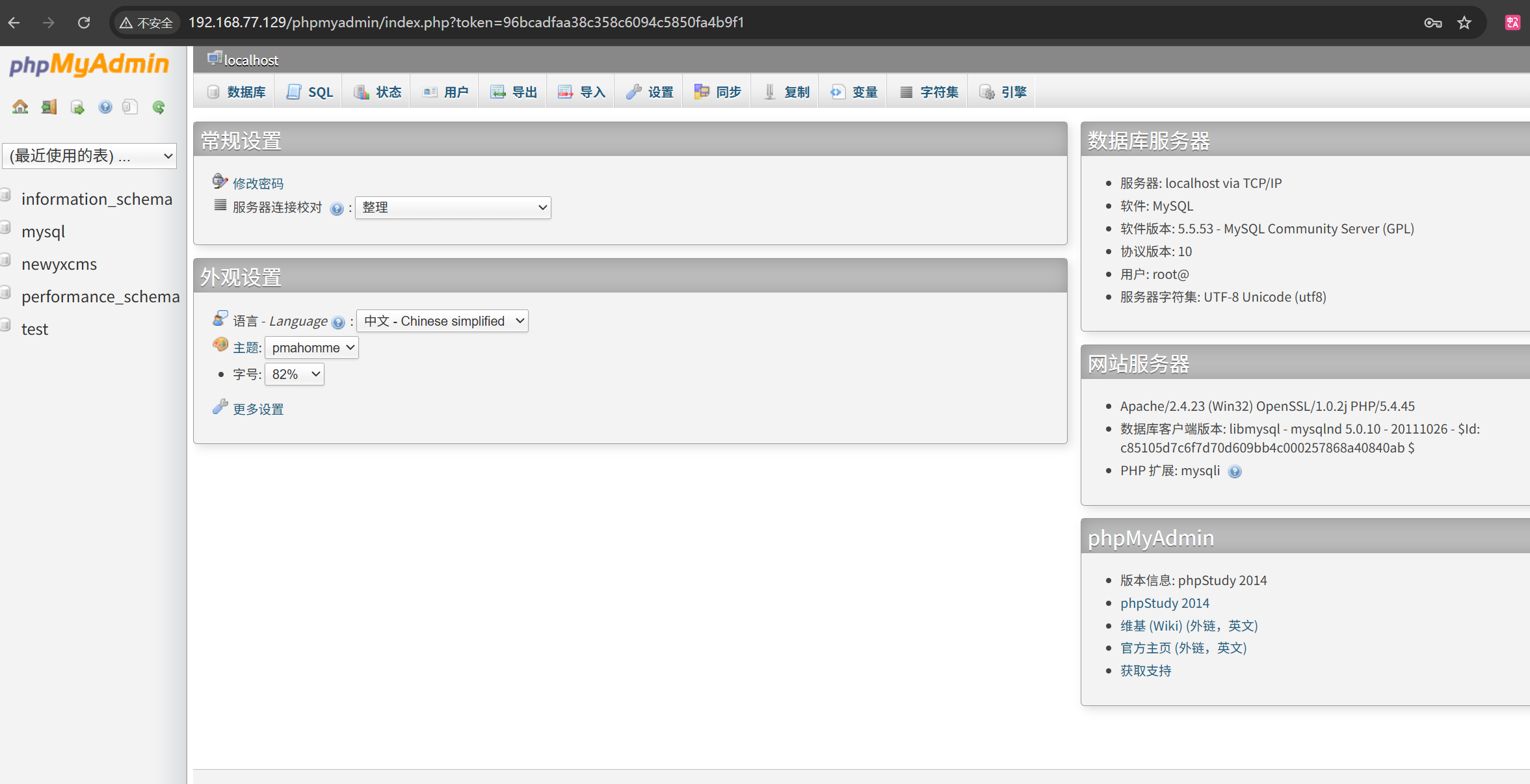Click the green reload navigation icon
The height and width of the screenshot is (784, 1530).
coord(159,107)
